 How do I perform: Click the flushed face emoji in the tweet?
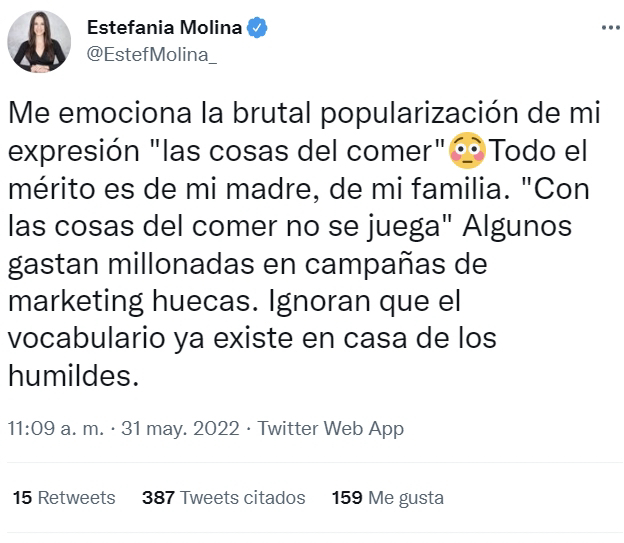tap(465, 153)
